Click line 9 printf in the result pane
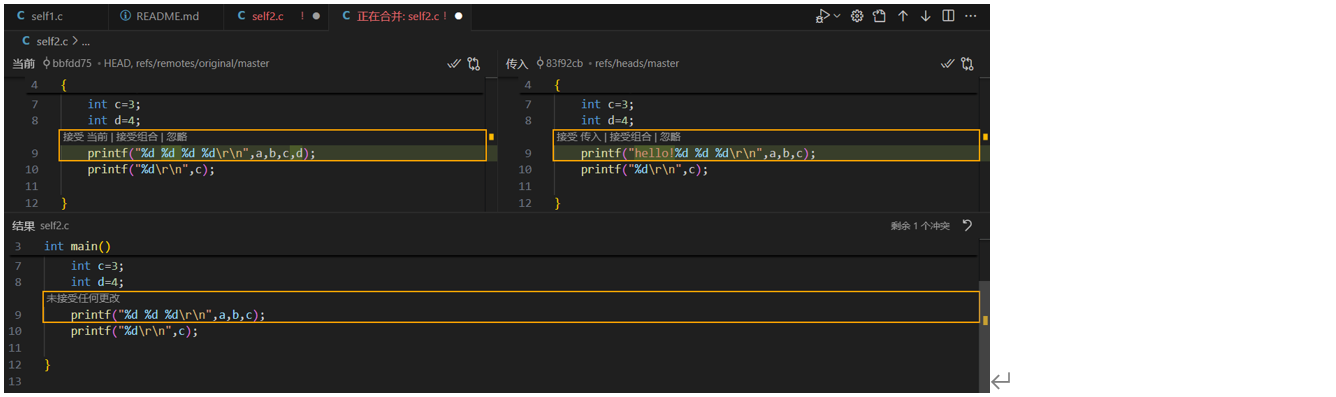Screen dimensions: 1336x397 [168, 314]
